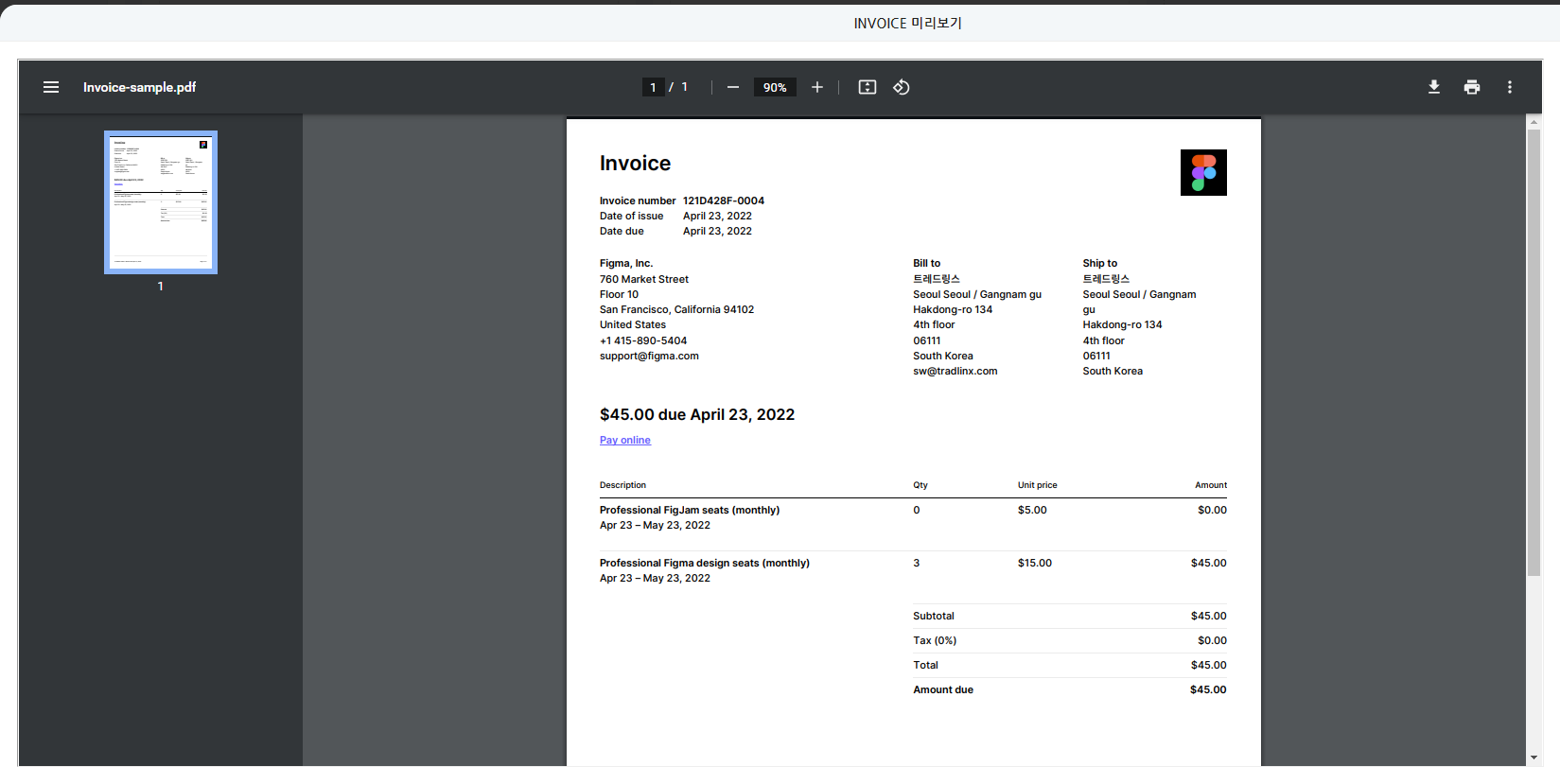1560x784 pixels.
Task: Click the Qty column header
Action: pos(920,485)
